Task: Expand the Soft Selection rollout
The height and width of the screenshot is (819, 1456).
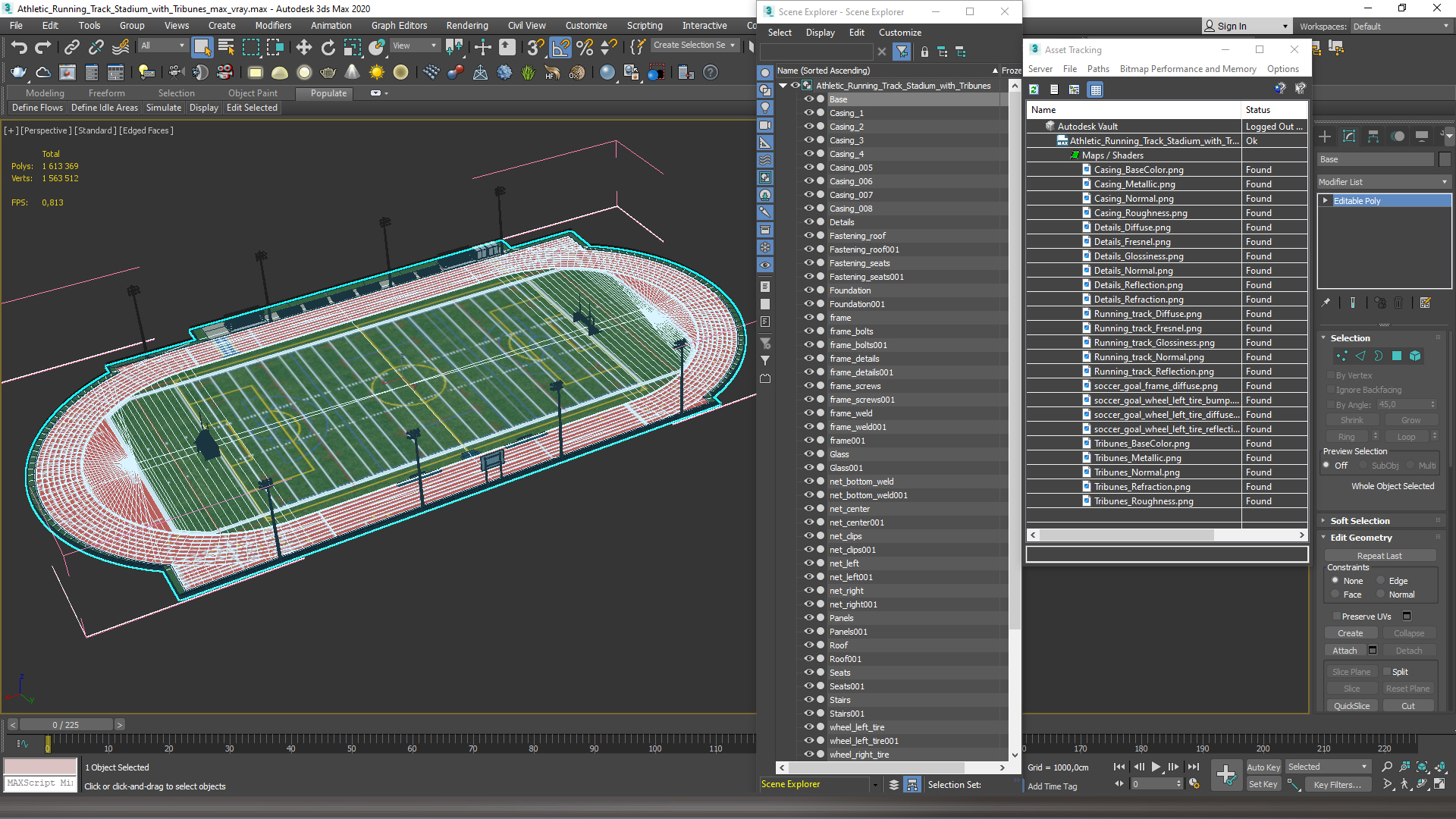Action: click(x=1360, y=521)
